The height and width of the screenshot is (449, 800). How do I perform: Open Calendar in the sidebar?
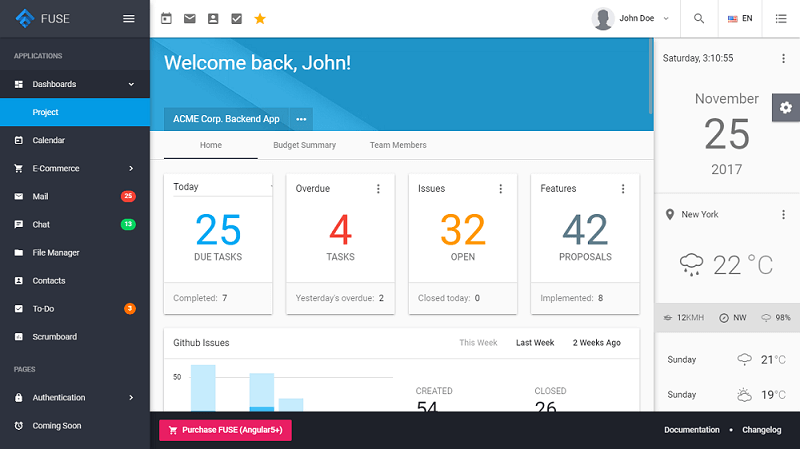point(75,140)
